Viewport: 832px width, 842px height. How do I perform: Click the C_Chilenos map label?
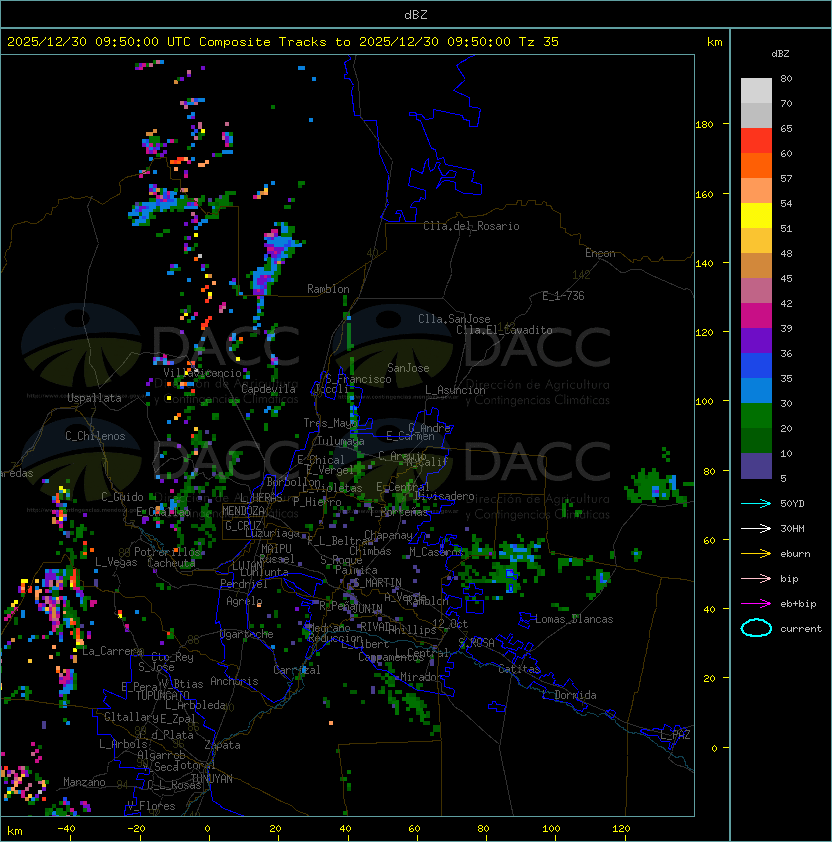(95, 435)
